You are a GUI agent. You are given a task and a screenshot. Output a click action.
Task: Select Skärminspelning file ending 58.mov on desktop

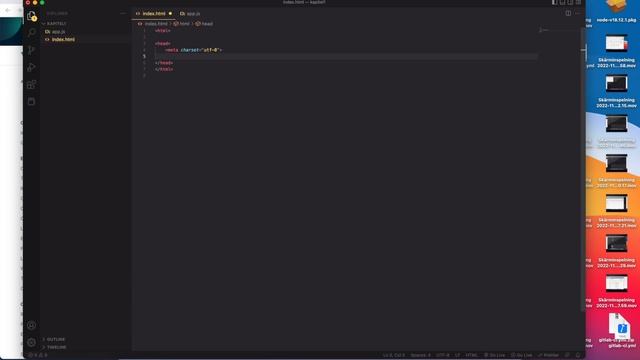616,51
